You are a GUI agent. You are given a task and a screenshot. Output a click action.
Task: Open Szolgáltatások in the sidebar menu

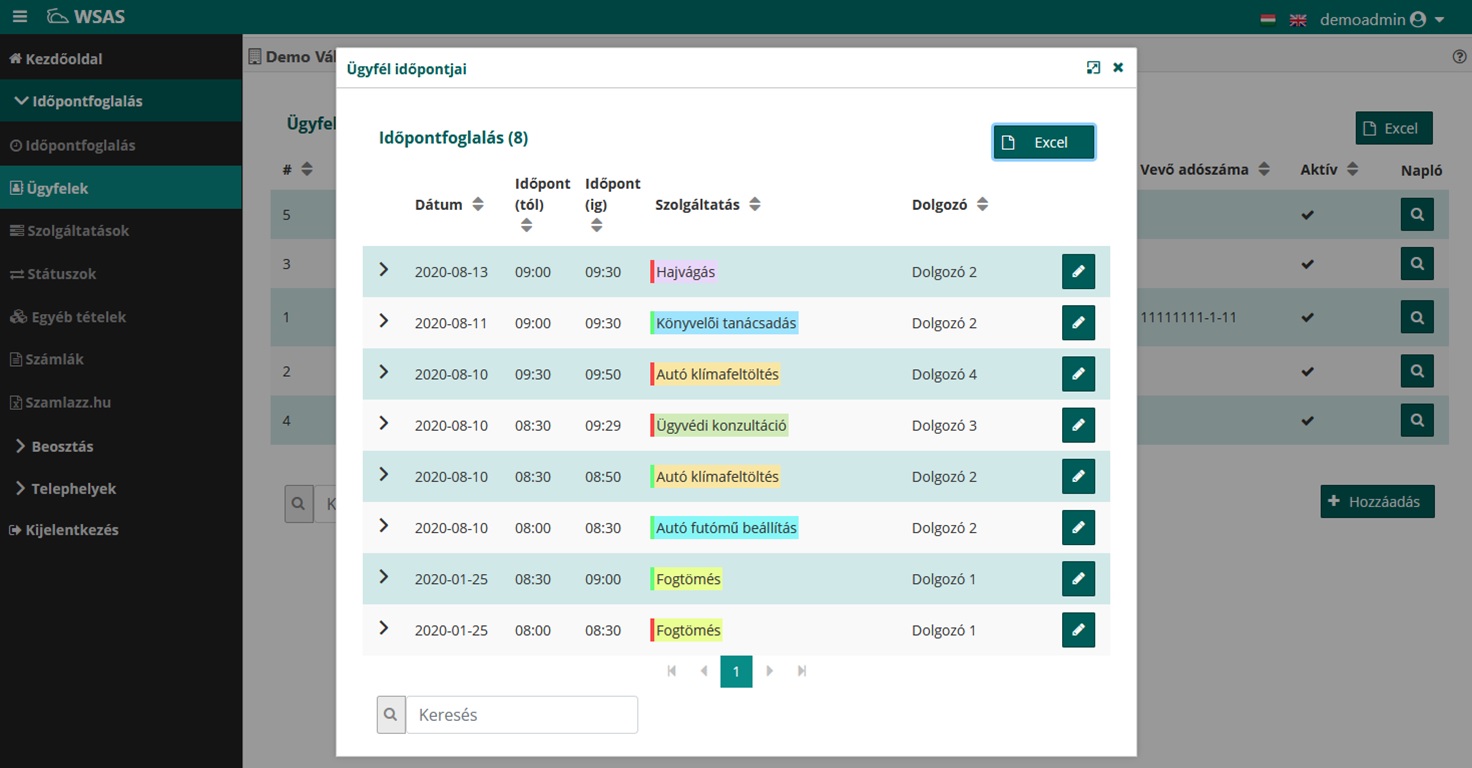[x=78, y=231]
